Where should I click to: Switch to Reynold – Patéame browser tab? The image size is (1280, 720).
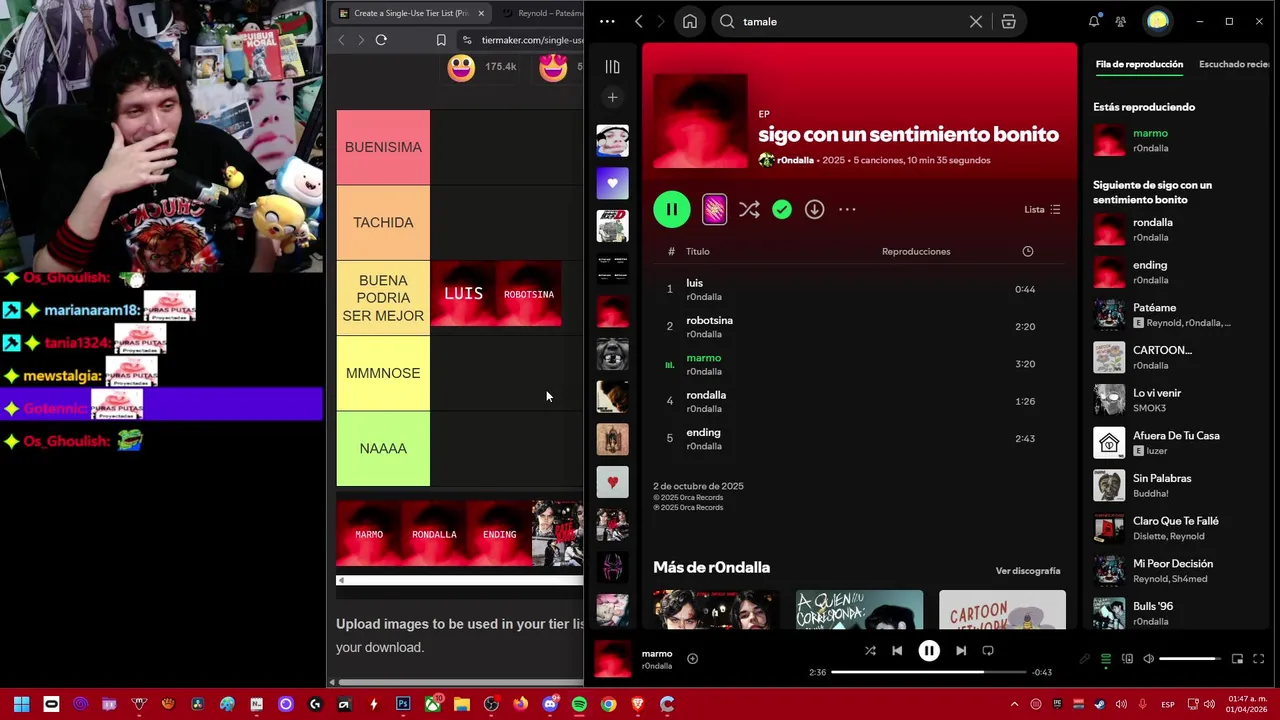tap(542, 13)
